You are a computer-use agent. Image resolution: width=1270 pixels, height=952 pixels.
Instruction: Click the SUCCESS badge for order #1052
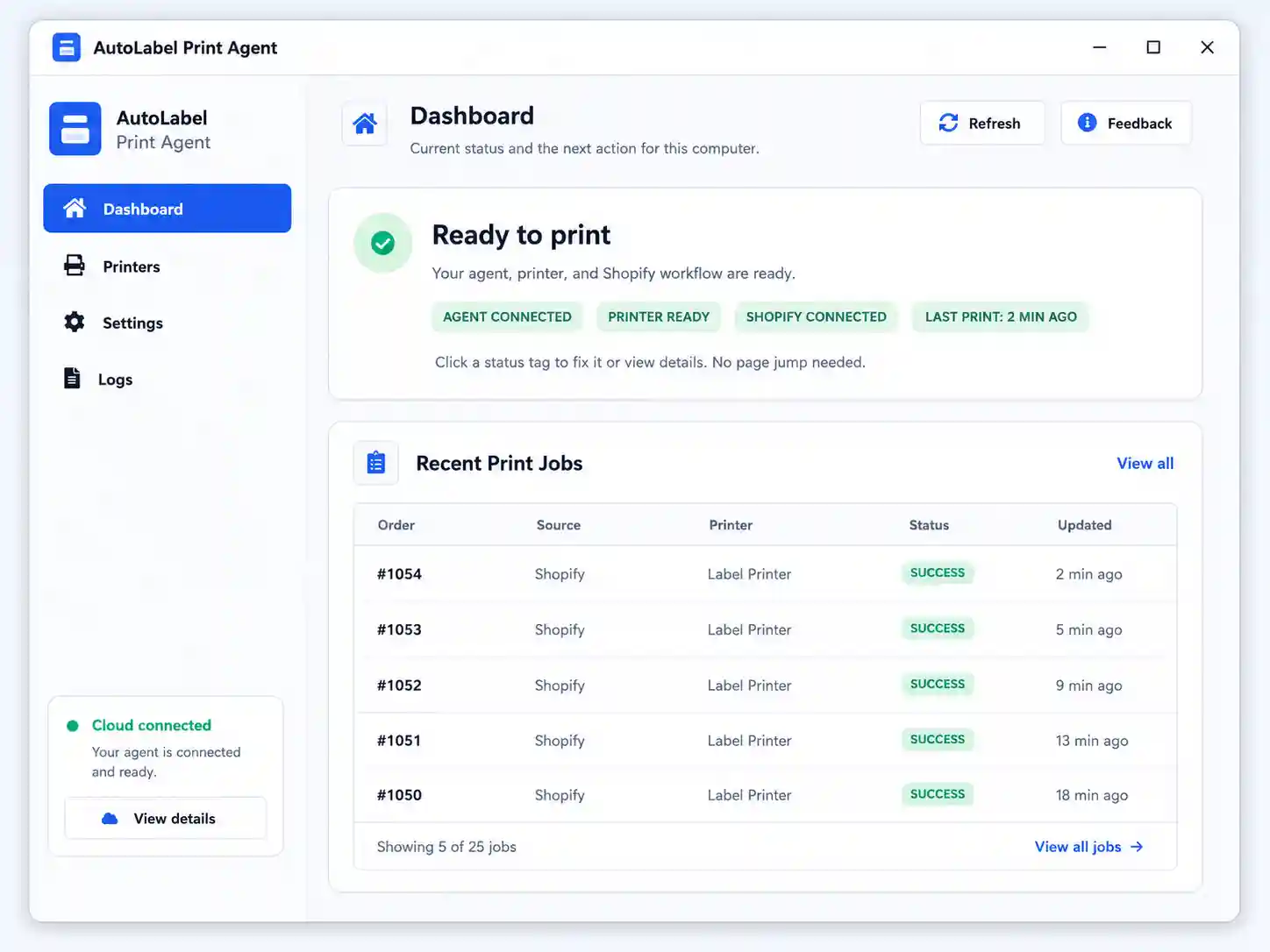pos(938,684)
